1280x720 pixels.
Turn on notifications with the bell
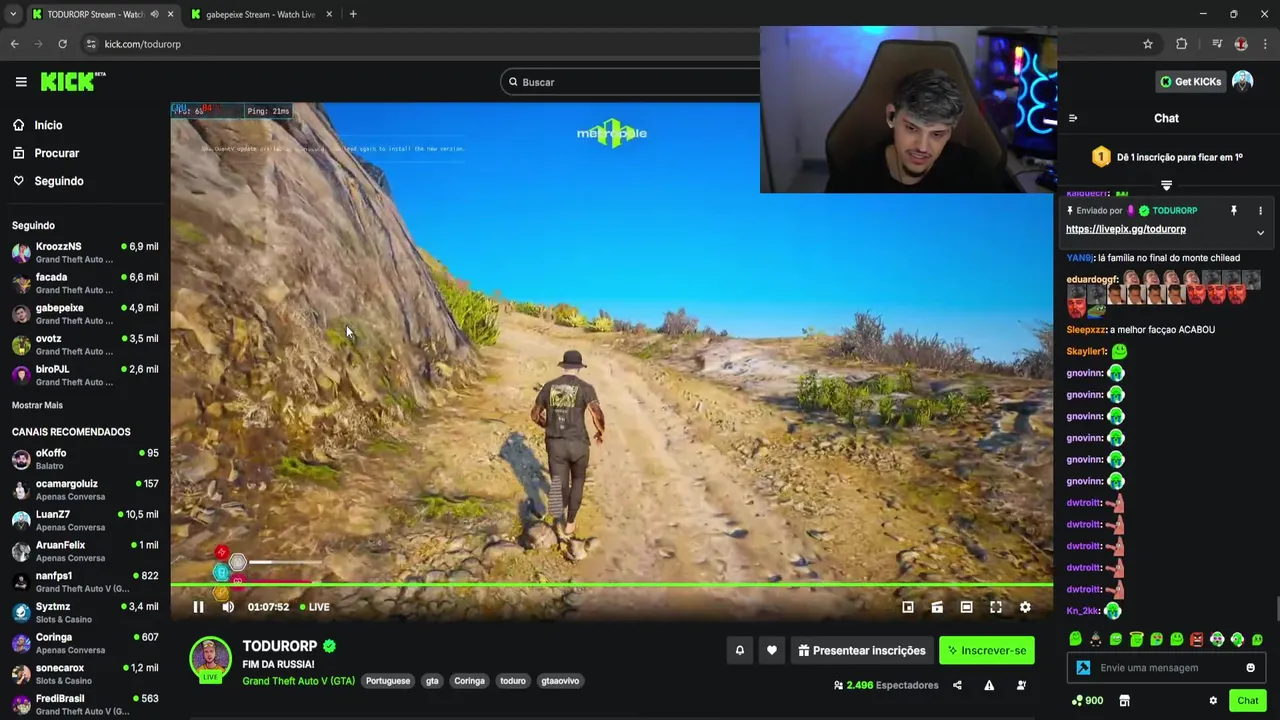coord(740,650)
